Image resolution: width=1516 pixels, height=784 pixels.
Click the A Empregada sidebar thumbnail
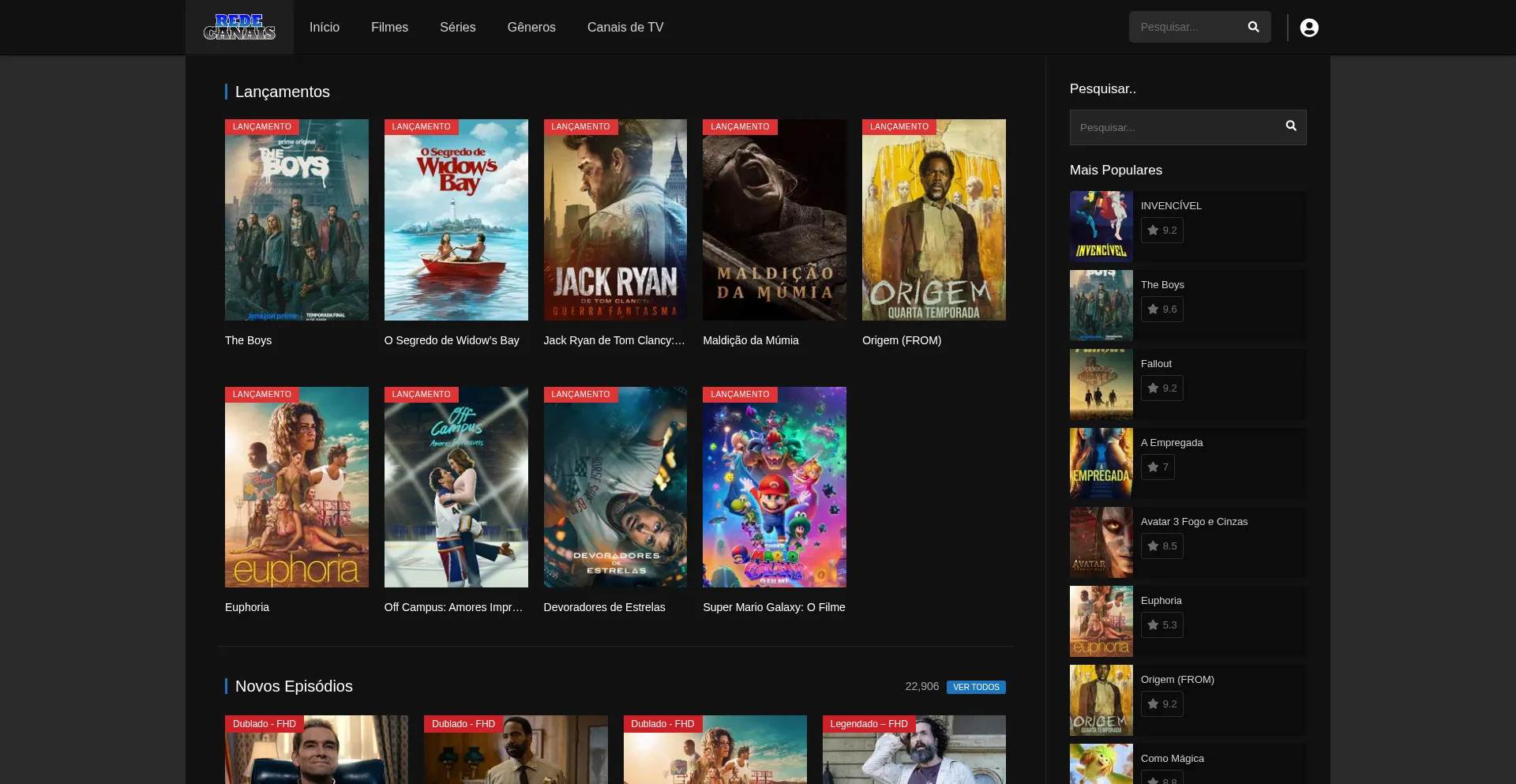1101,463
